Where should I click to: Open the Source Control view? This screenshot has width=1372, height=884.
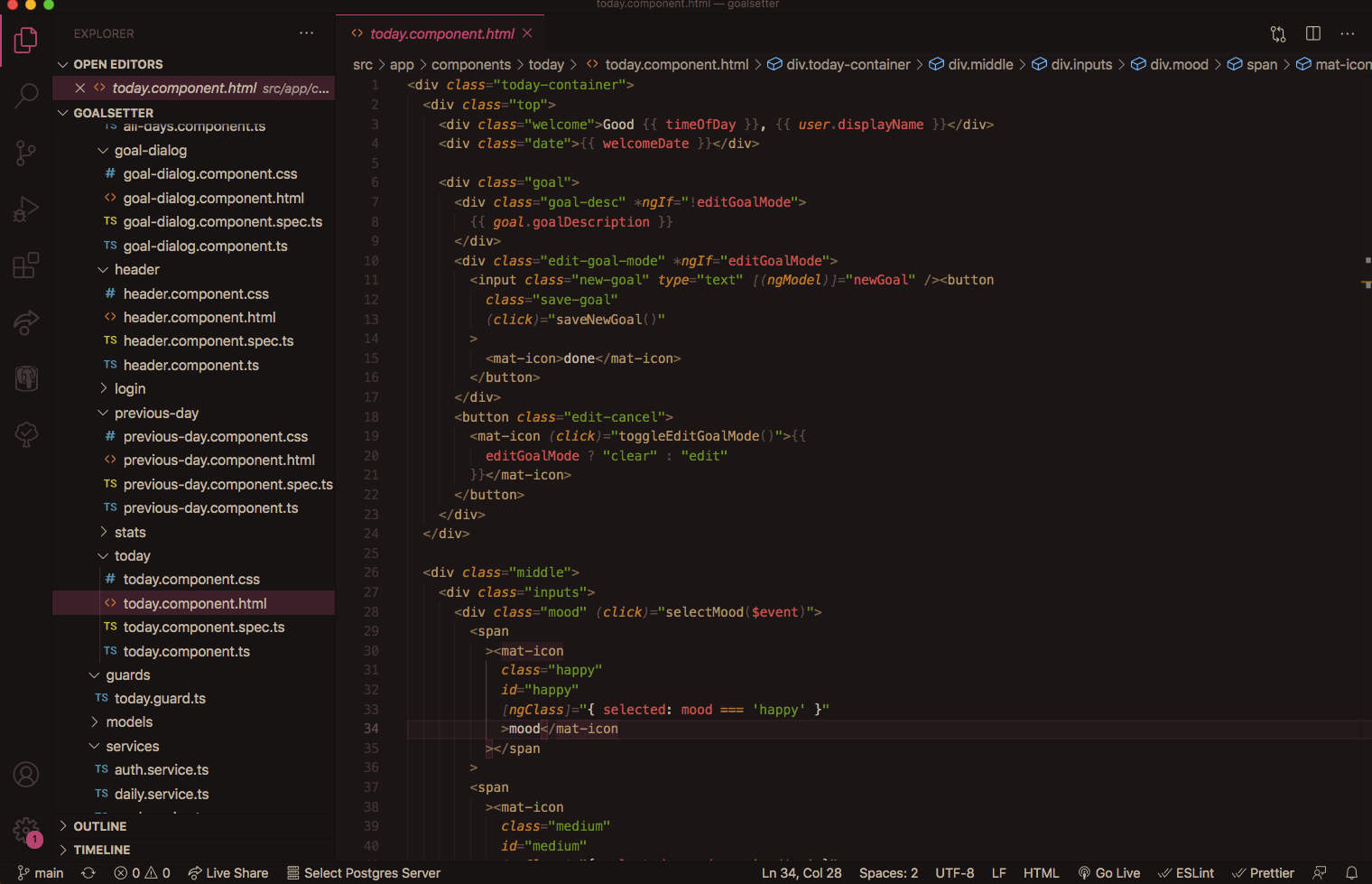click(26, 153)
